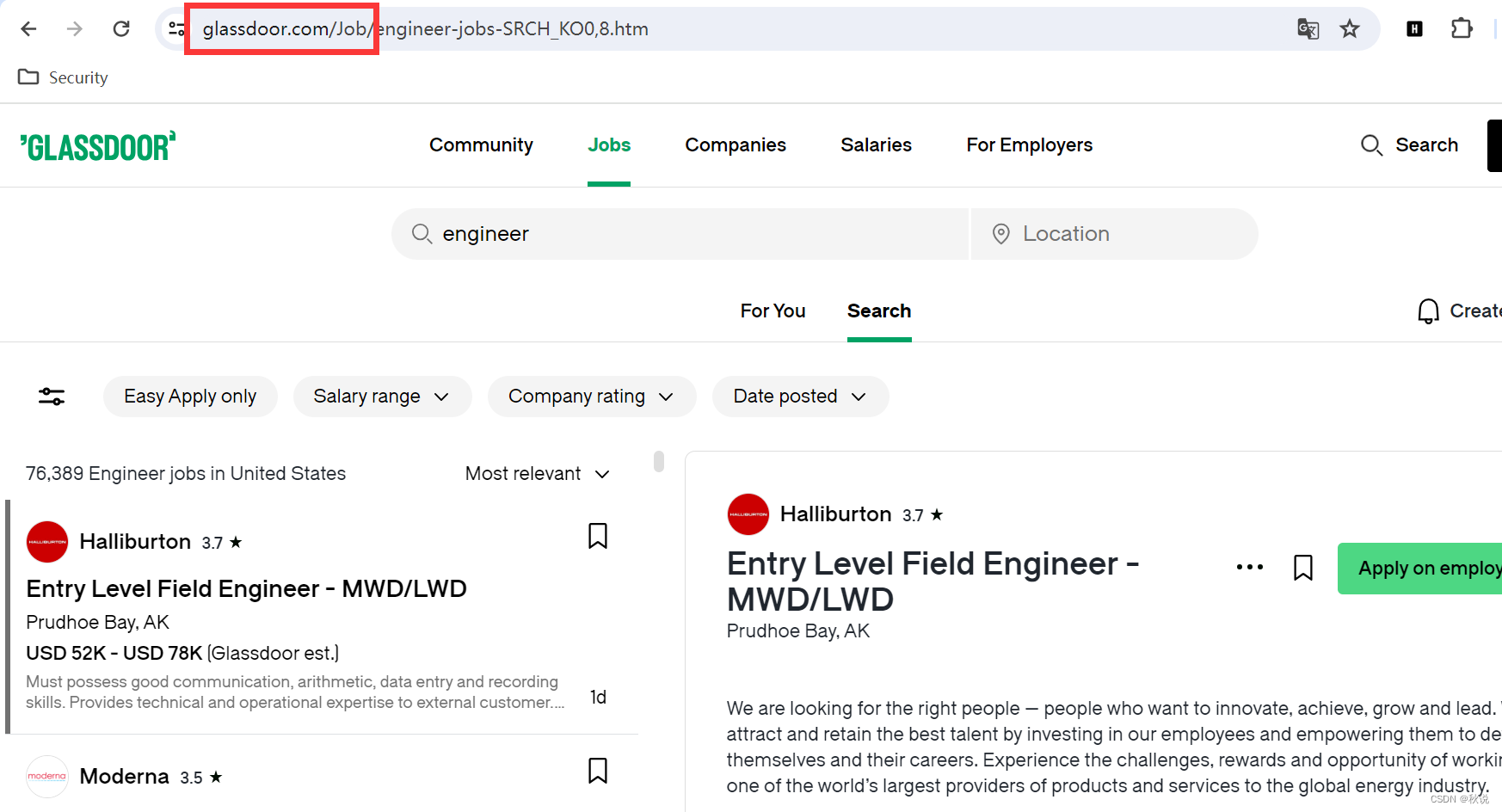The width and height of the screenshot is (1502, 812).
Task: Open the Most relevant sort dropdown
Action: pyautogui.click(x=538, y=474)
